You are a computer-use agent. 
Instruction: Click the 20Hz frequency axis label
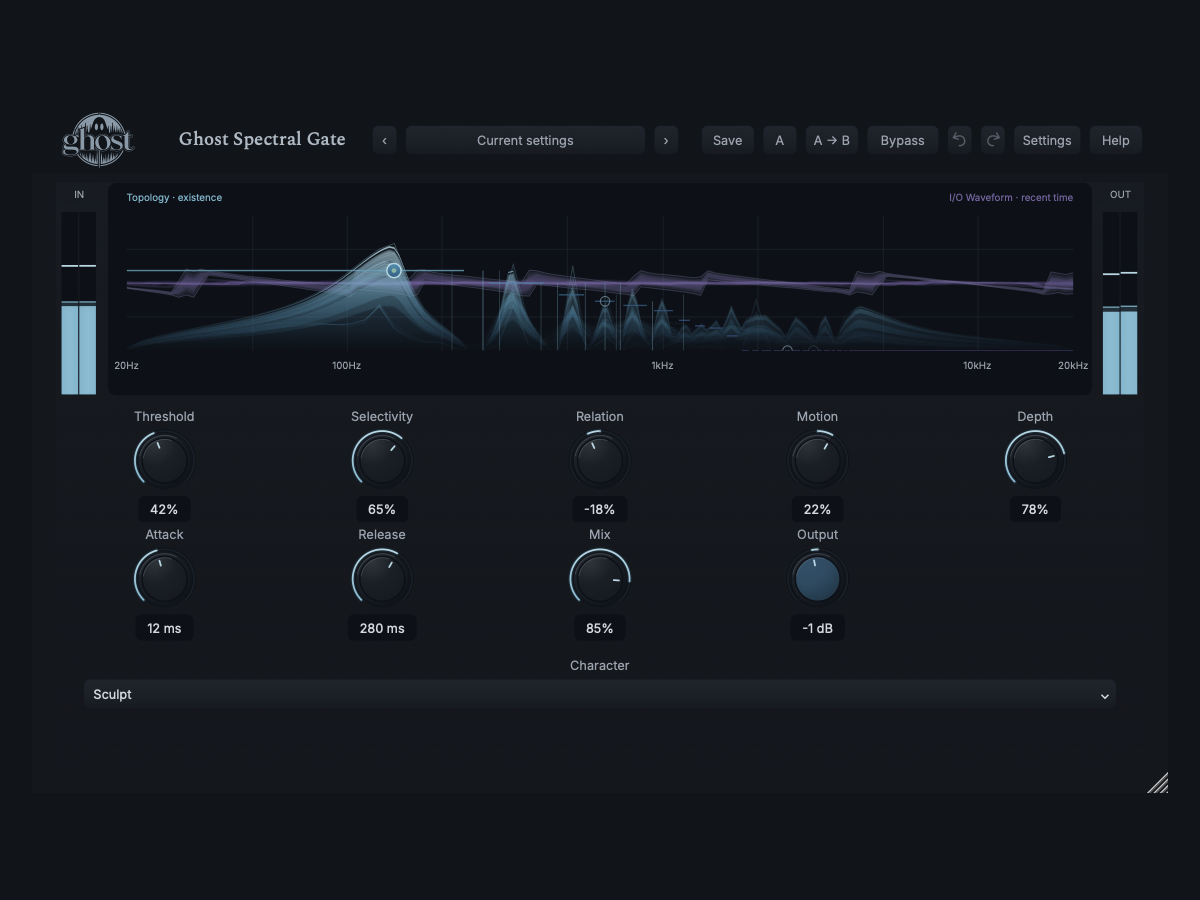[x=126, y=366]
